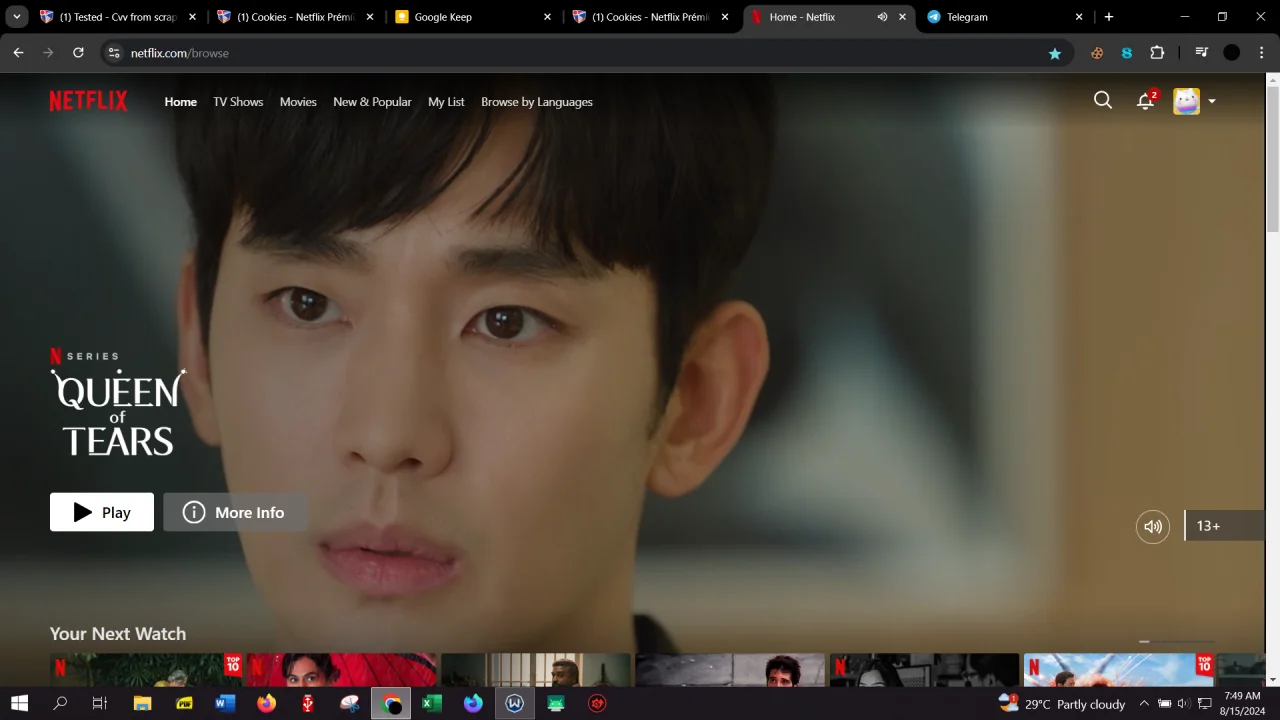Open the Netflix notifications bell
1280x720 pixels.
point(1146,100)
